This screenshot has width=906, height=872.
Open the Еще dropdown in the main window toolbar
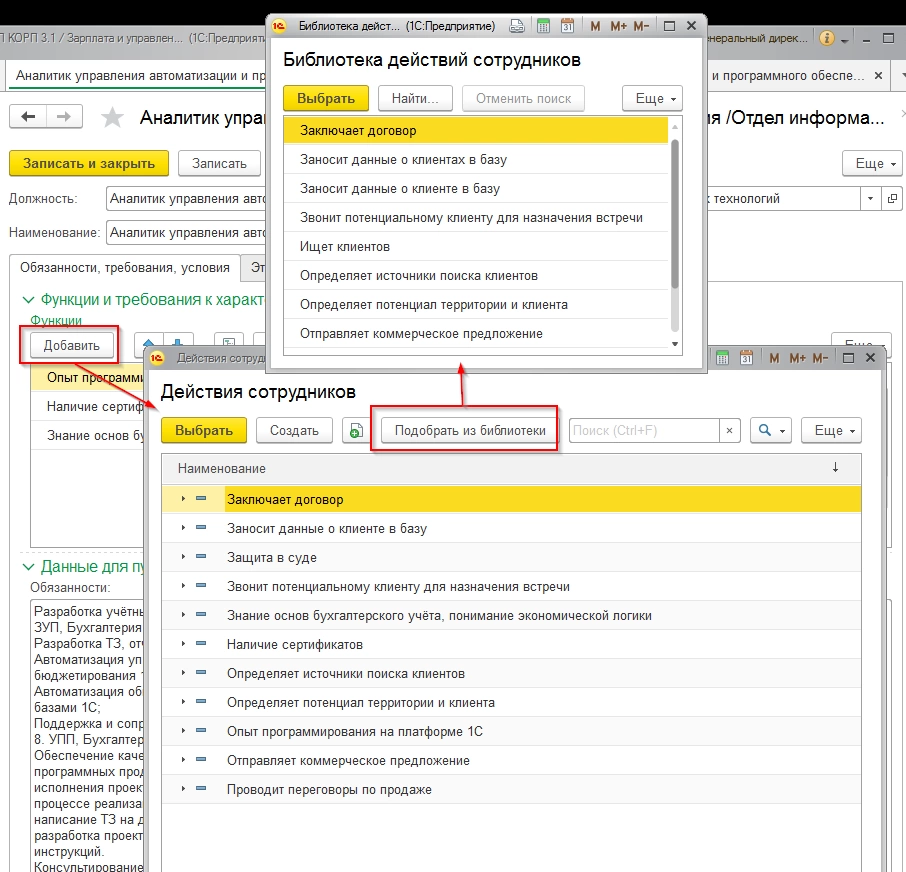(872, 164)
